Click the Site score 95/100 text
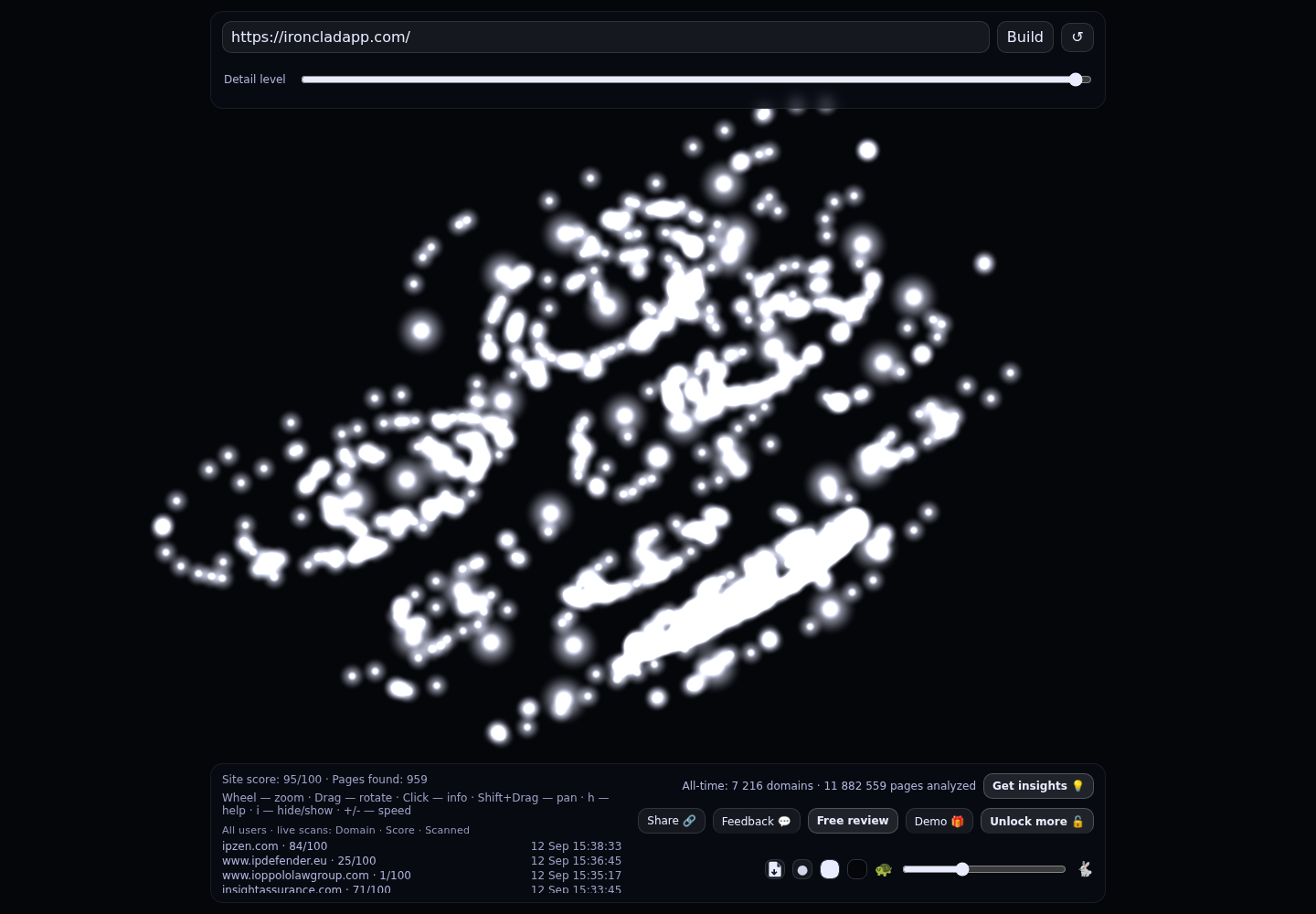This screenshot has height=914, width=1316. [272, 780]
